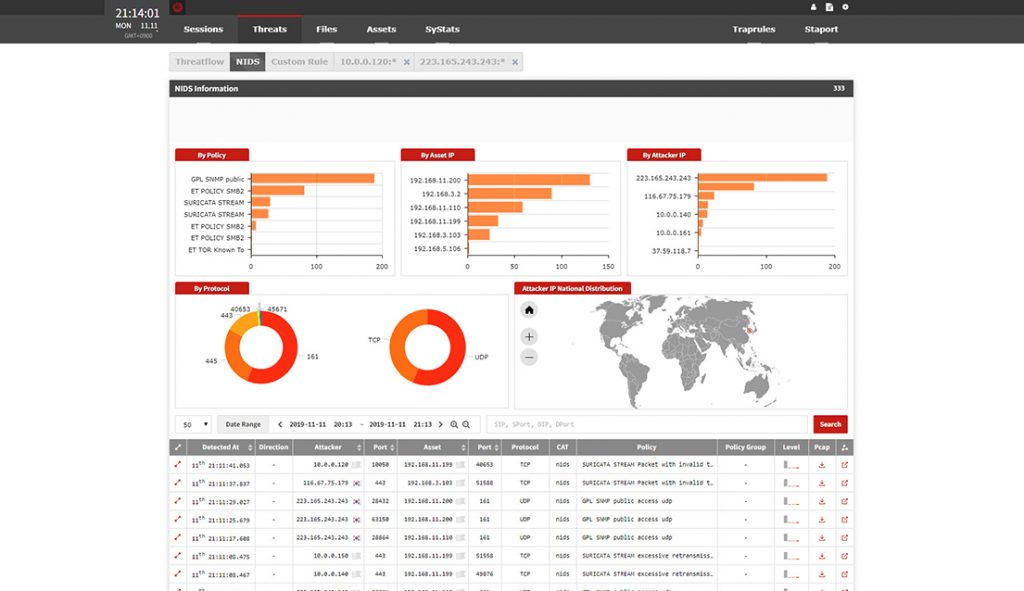This screenshot has height=591, width=1024.
Task: Download Pcap for first table row
Action: coord(822,465)
